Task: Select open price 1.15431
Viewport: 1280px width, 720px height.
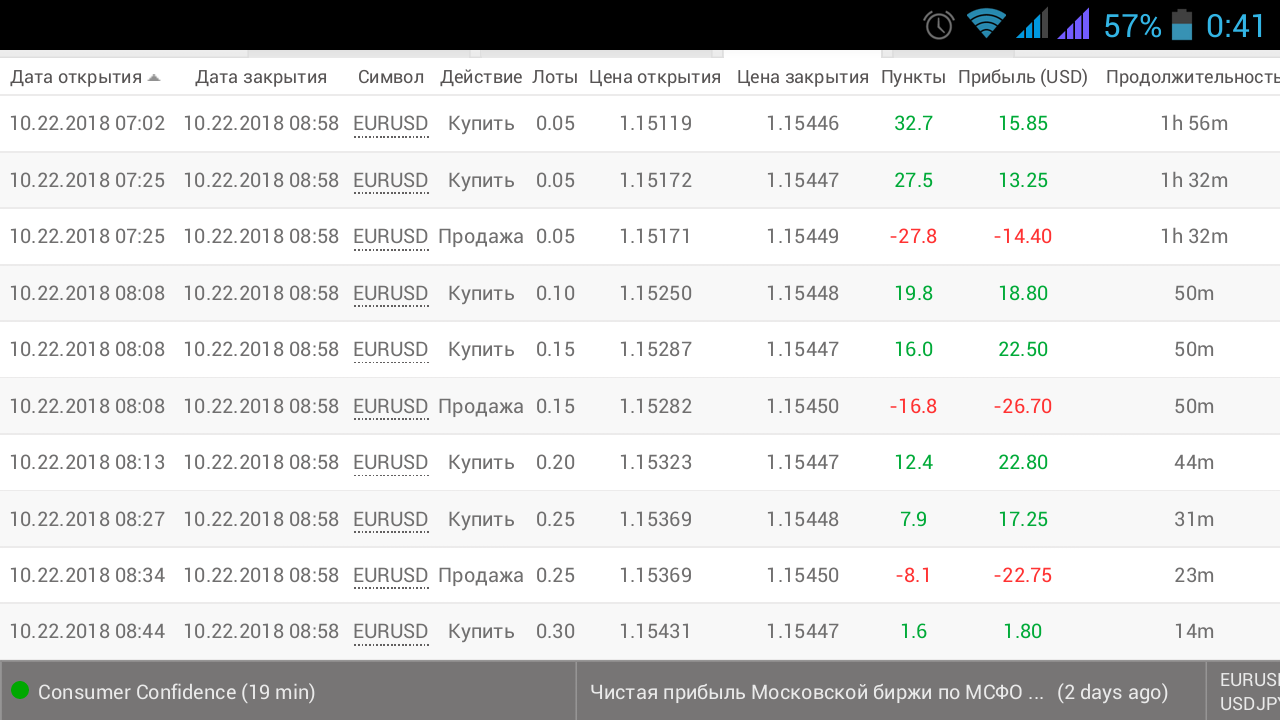Action: [656, 632]
